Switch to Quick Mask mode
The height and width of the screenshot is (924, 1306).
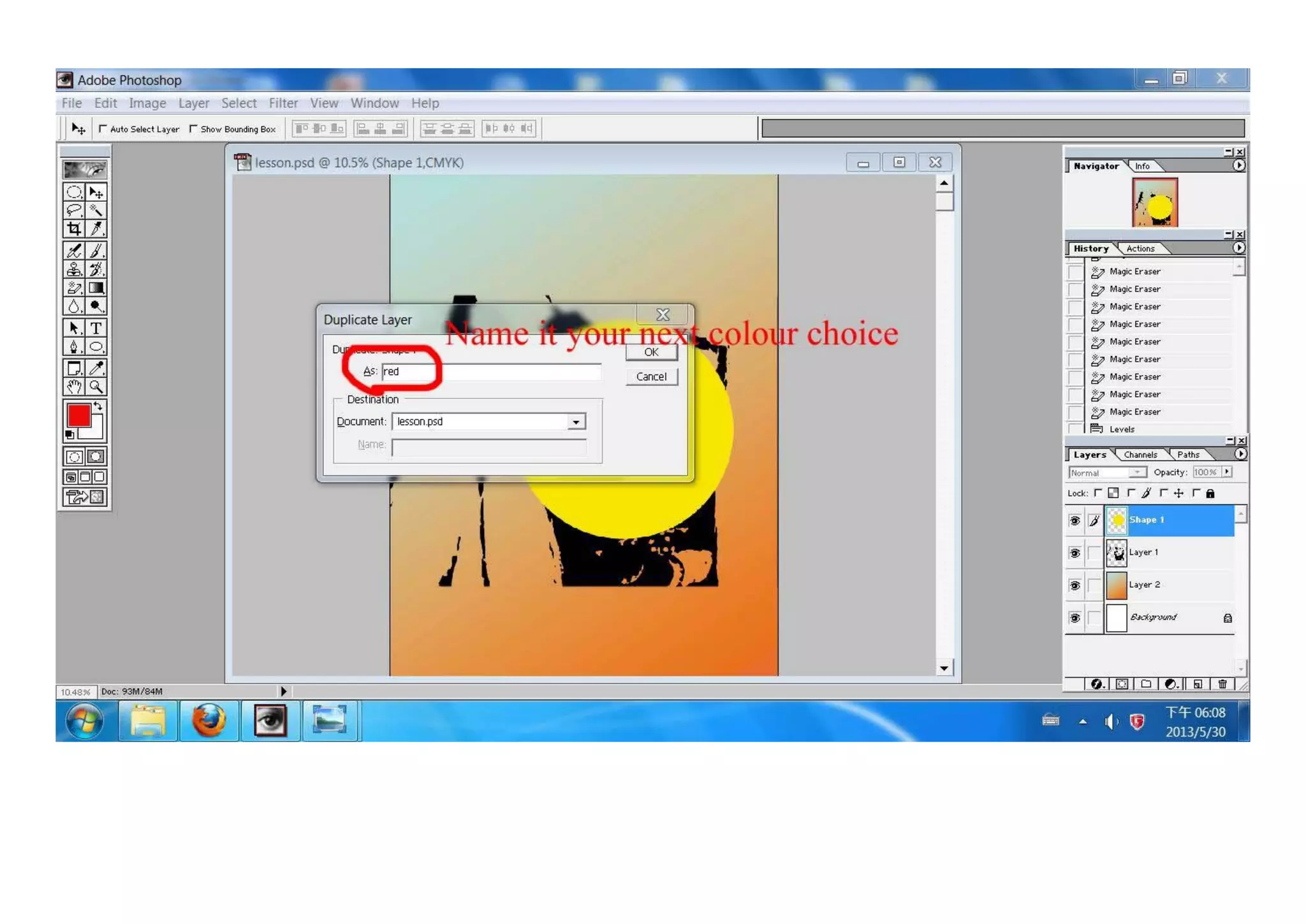tap(96, 457)
